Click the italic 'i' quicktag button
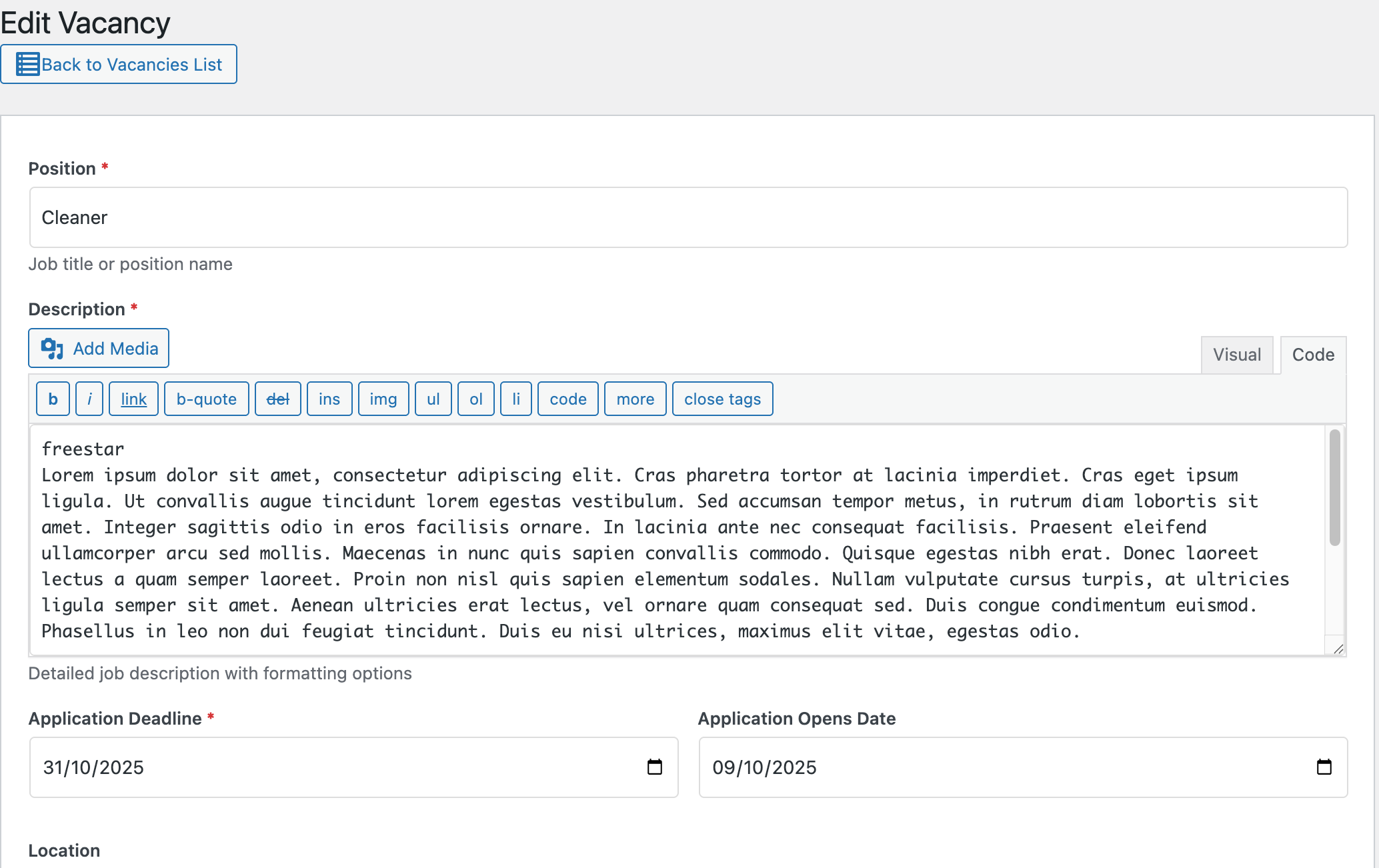This screenshot has height=868, width=1379. (x=89, y=399)
